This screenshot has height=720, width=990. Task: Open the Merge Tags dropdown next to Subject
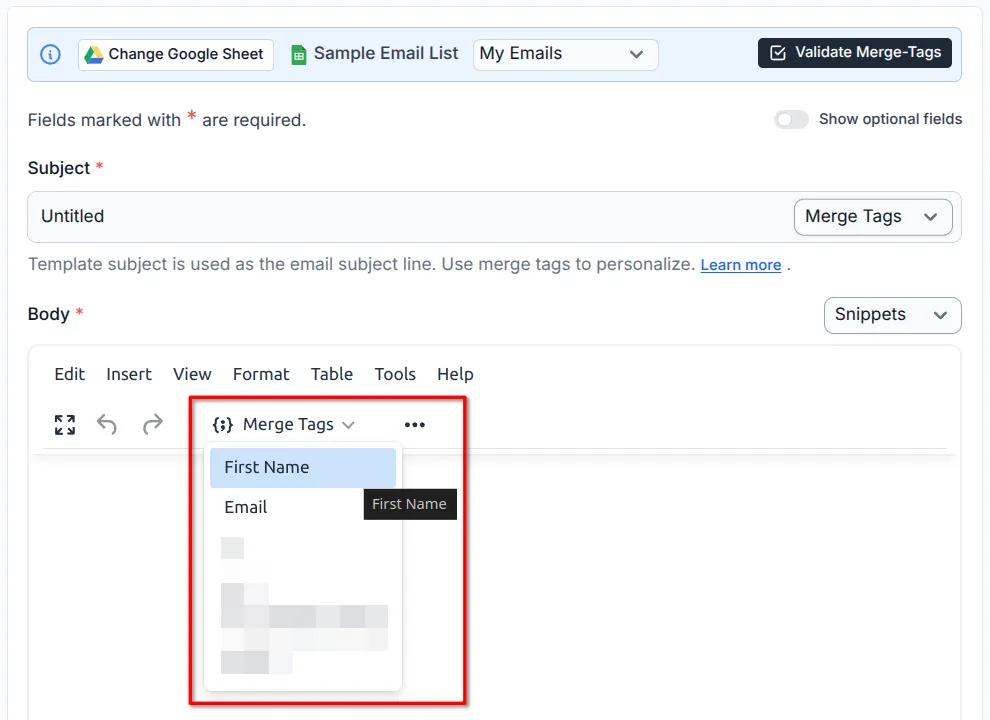click(x=871, y=217)
